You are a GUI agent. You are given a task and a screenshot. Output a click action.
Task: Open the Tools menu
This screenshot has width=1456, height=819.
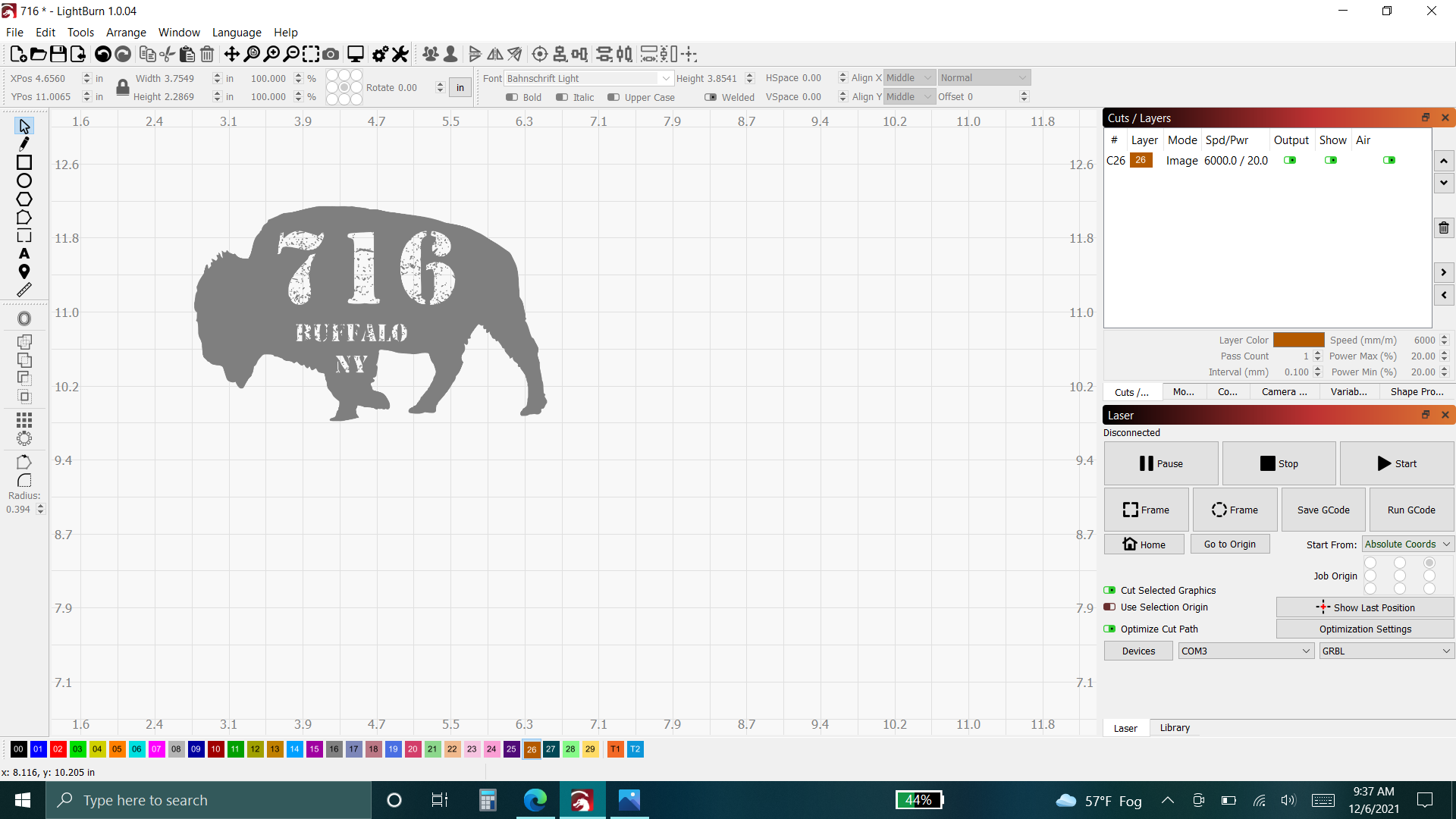click(80, 32)
